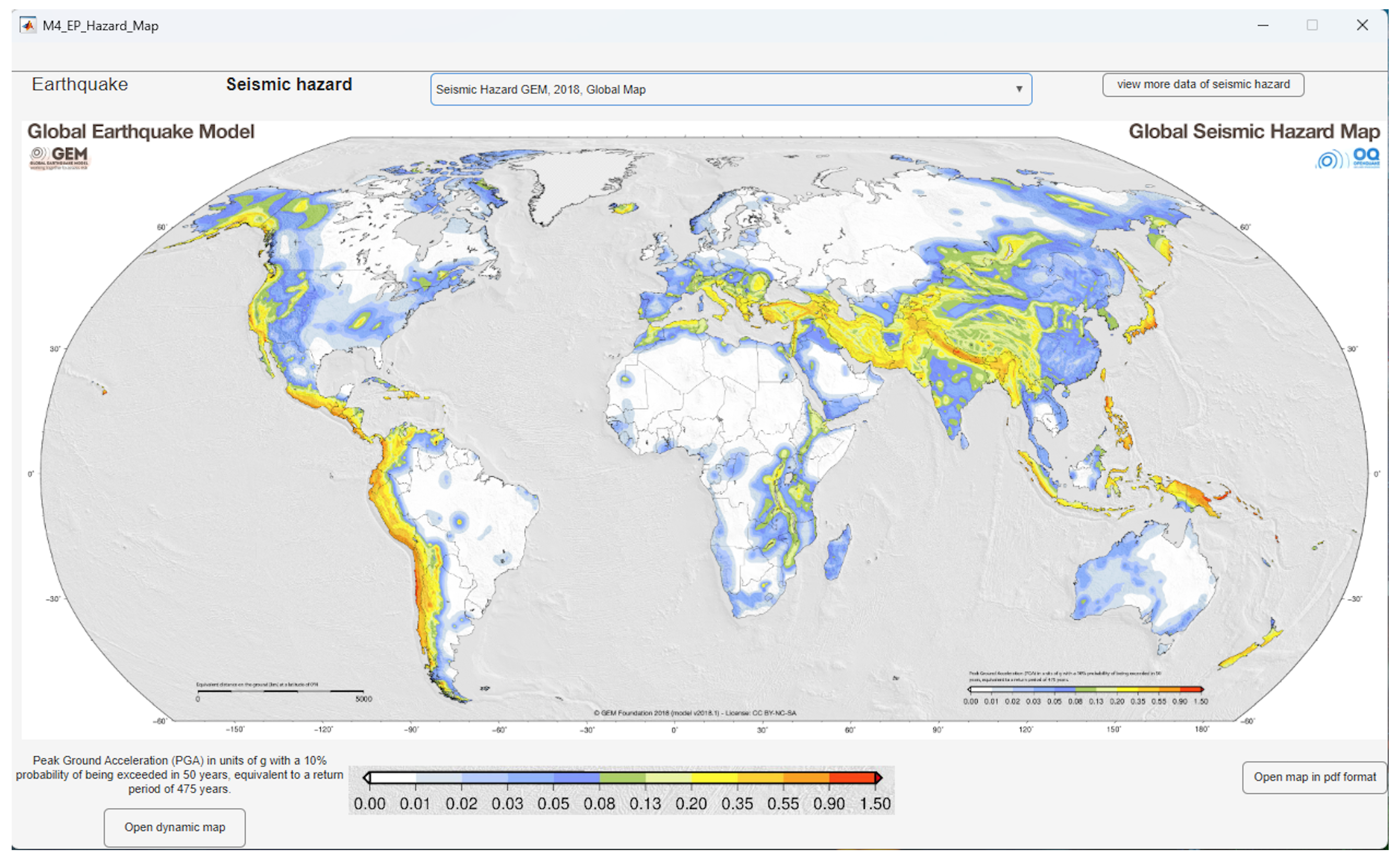The image size is (1400, 860).
Task: Click the Earthquake label
Action: tap(80, 84)
